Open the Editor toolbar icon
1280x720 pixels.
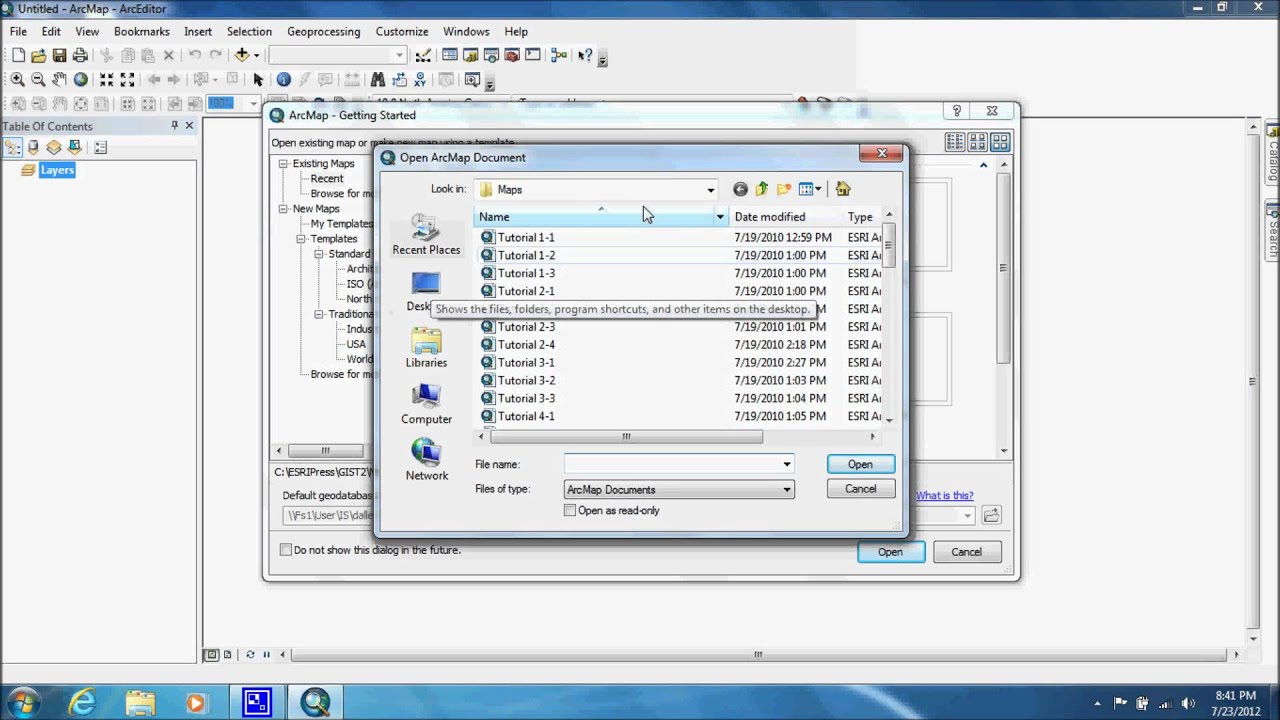(x=423, y=55)
